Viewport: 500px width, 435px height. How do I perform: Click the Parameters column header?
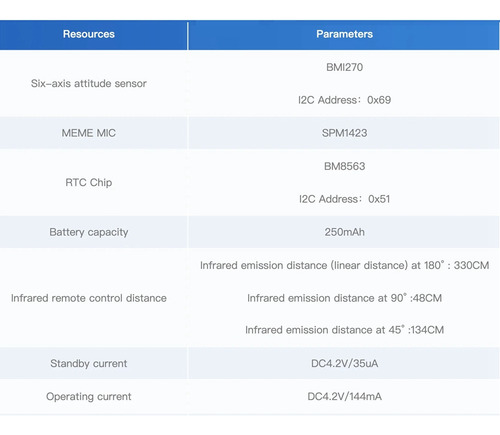(344, 34)
